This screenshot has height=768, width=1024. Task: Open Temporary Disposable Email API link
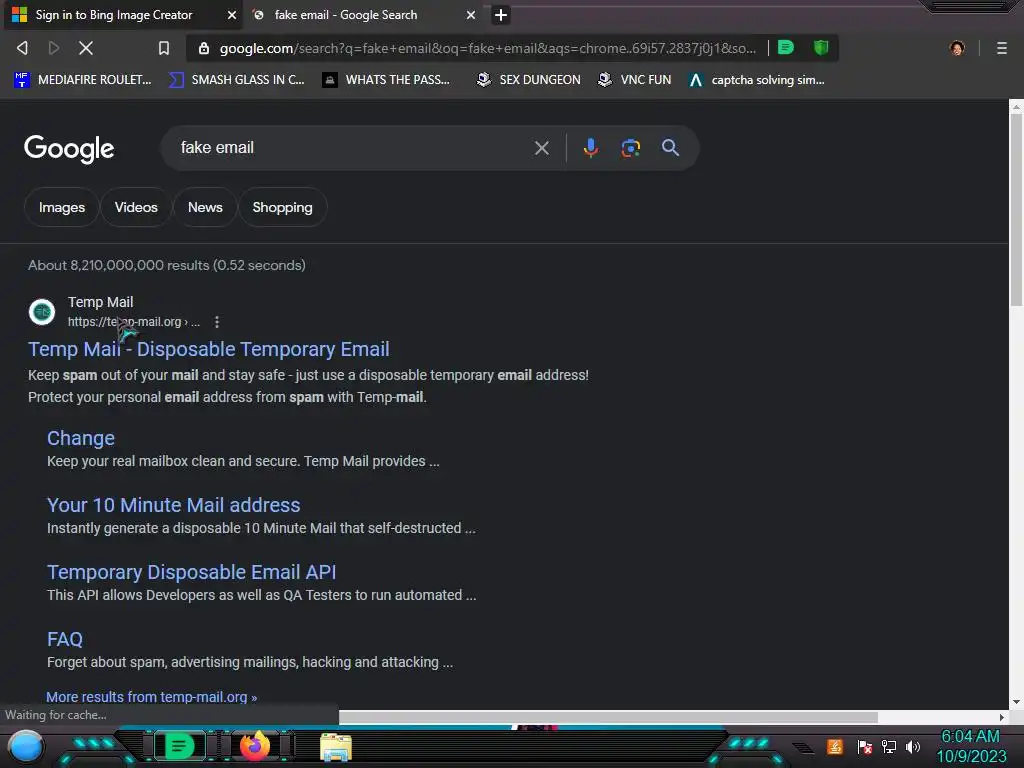coord(191,572)
